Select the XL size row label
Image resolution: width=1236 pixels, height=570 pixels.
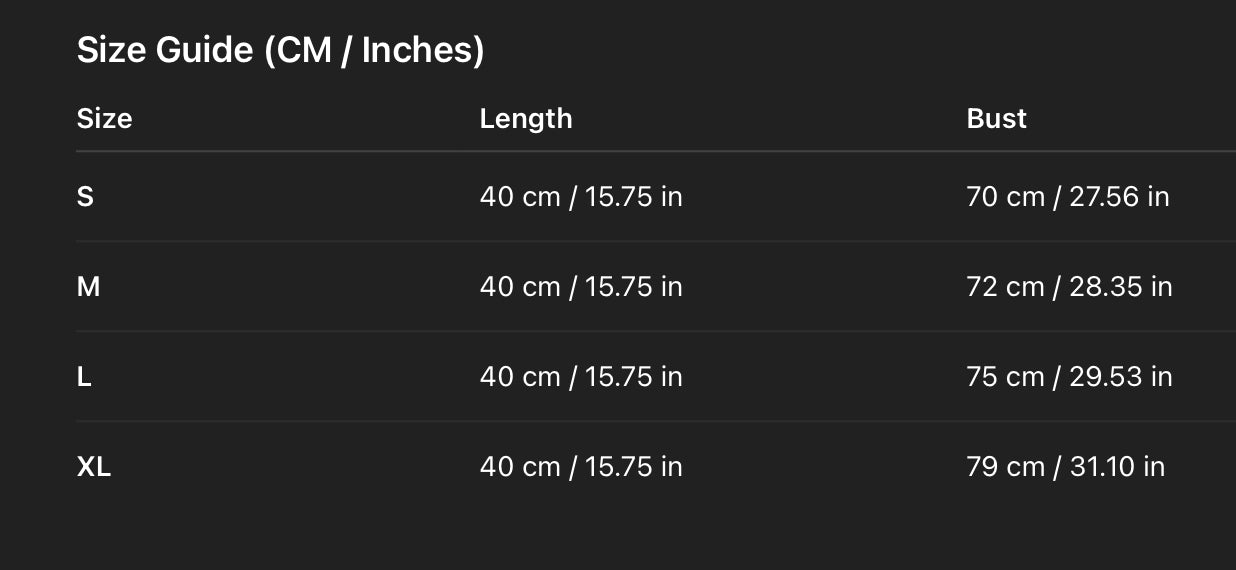coord(94,467)
